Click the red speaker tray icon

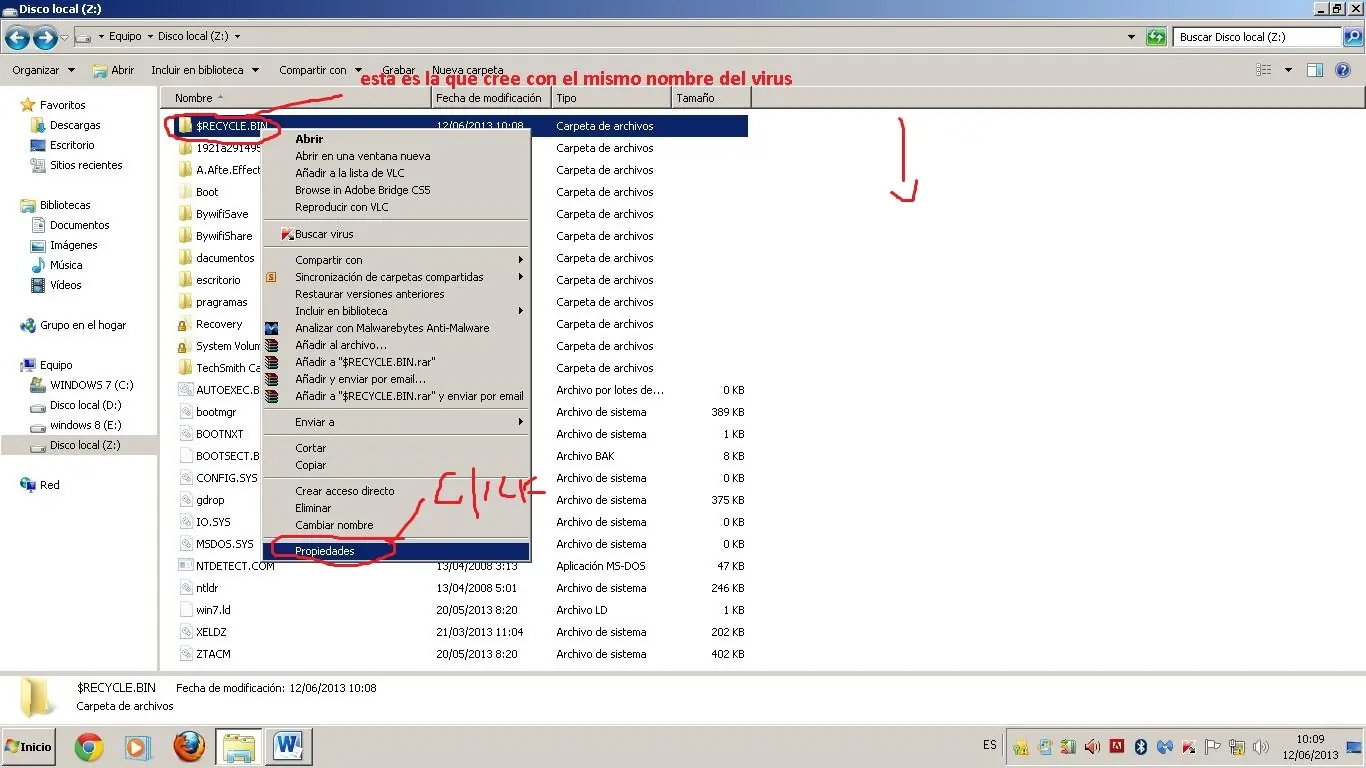pos(1092,747)
